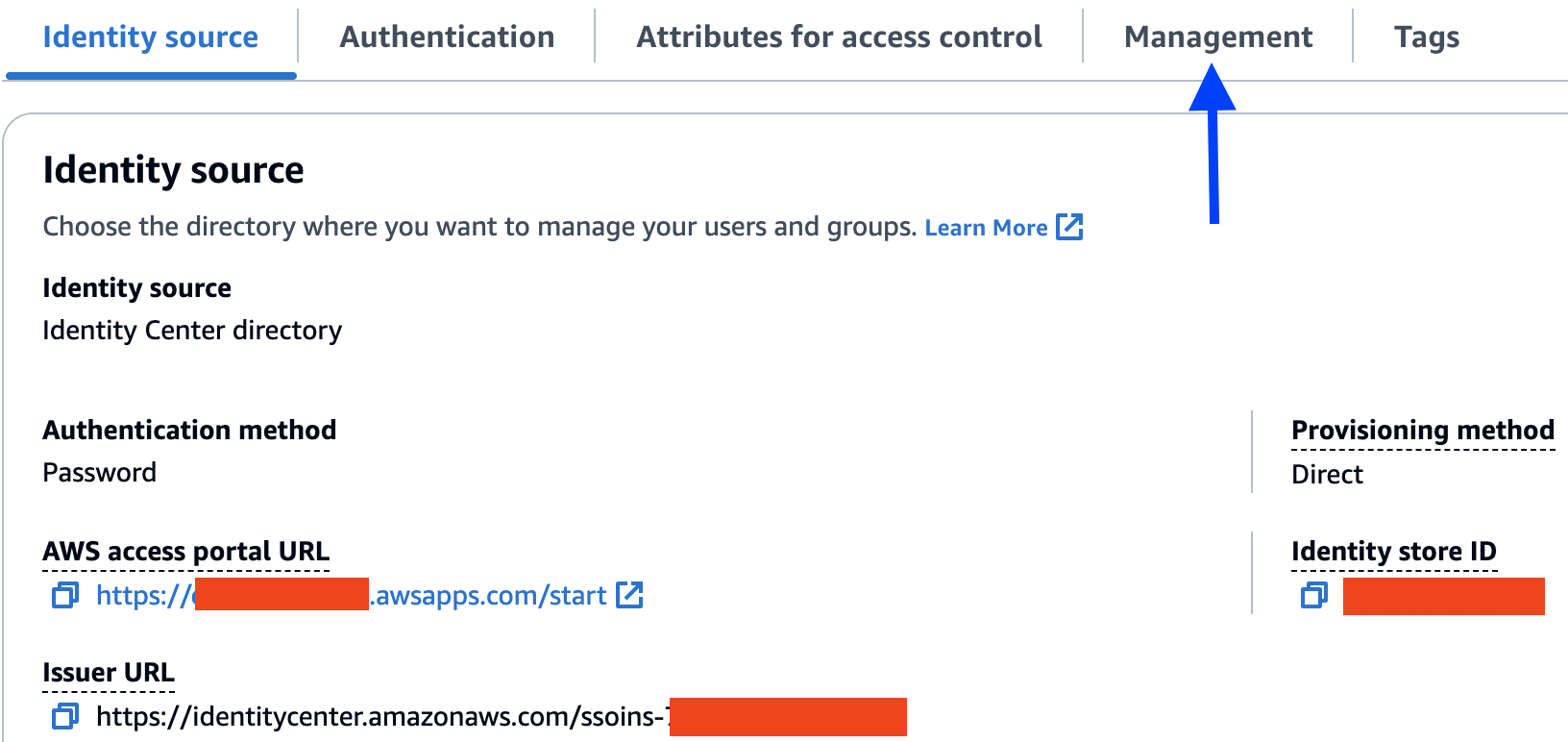Click the 'Choose the directory' description text
Image resolution: width=1568 pixels, height=742 pixels.
pyautogui.click(x=480, y=227)
